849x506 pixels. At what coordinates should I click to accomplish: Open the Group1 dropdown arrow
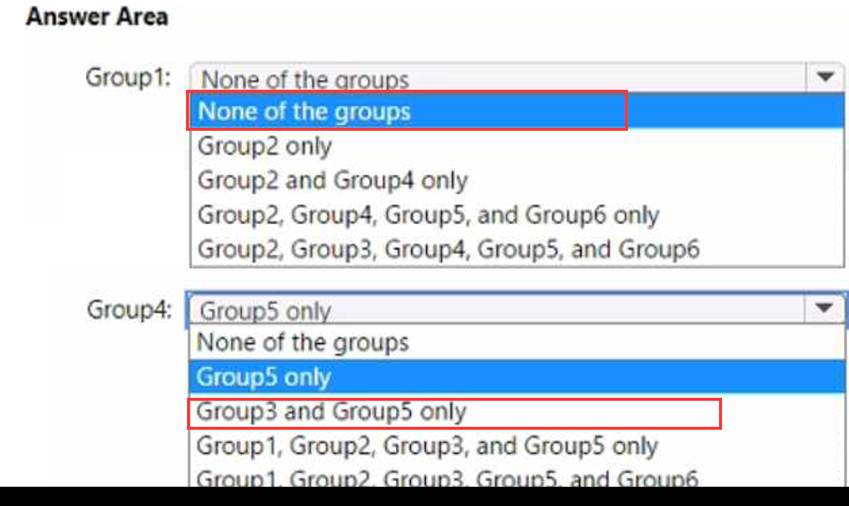click(x=824, y=77)
